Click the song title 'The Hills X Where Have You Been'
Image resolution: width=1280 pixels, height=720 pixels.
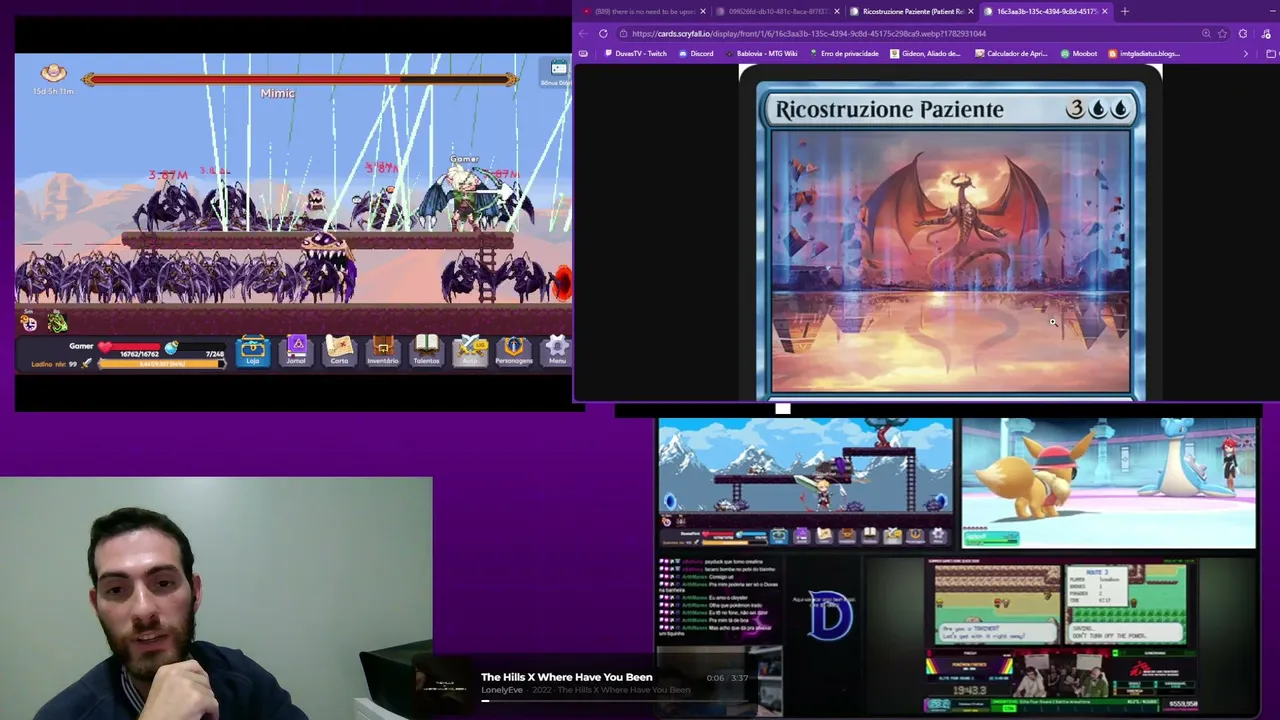point(567,677)
